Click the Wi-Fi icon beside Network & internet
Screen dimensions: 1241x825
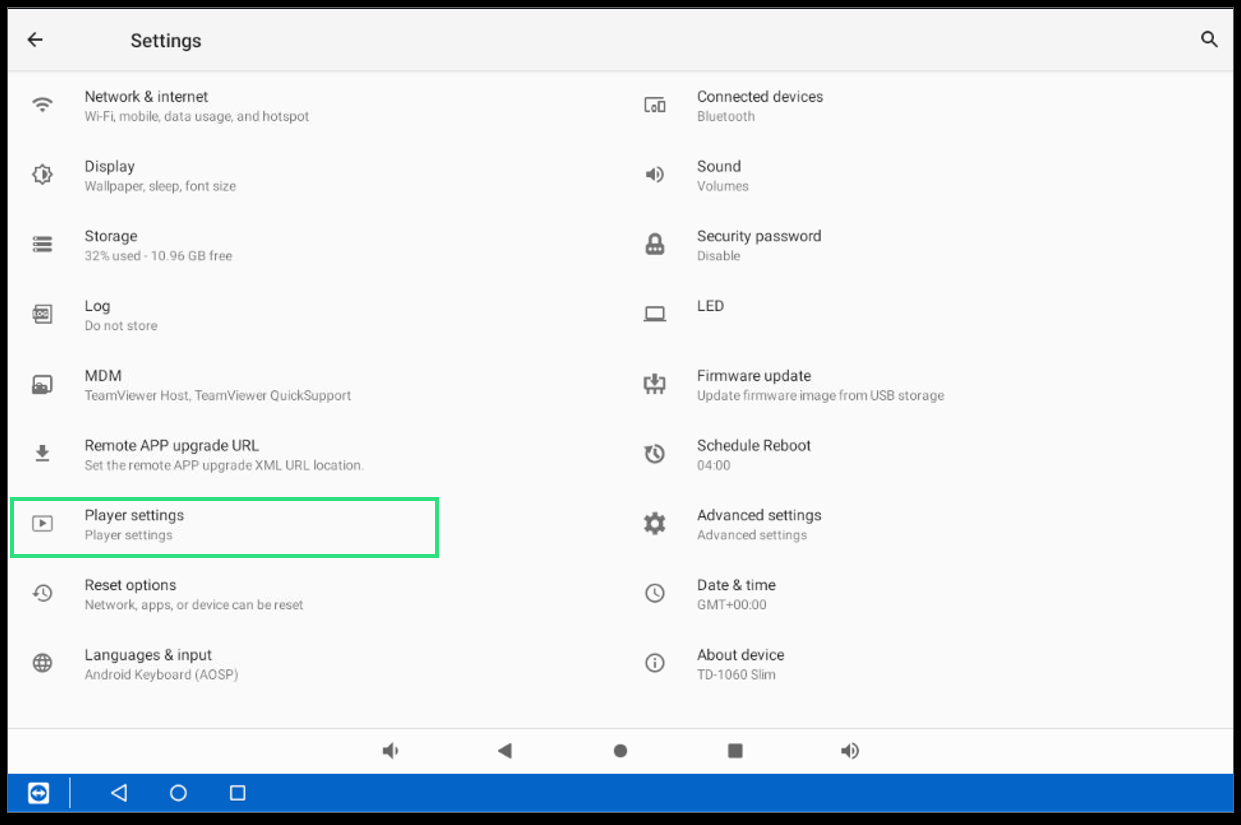(x=42, y=105)
